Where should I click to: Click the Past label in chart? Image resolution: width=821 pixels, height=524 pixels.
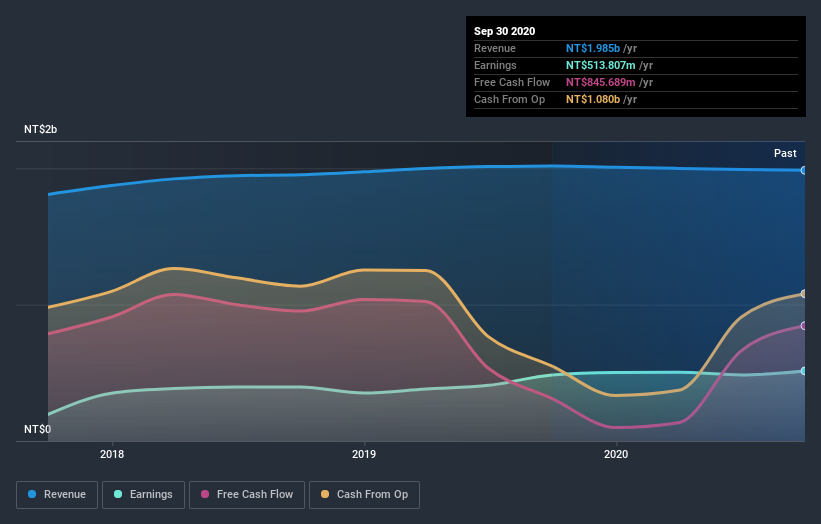pos(785,153)
